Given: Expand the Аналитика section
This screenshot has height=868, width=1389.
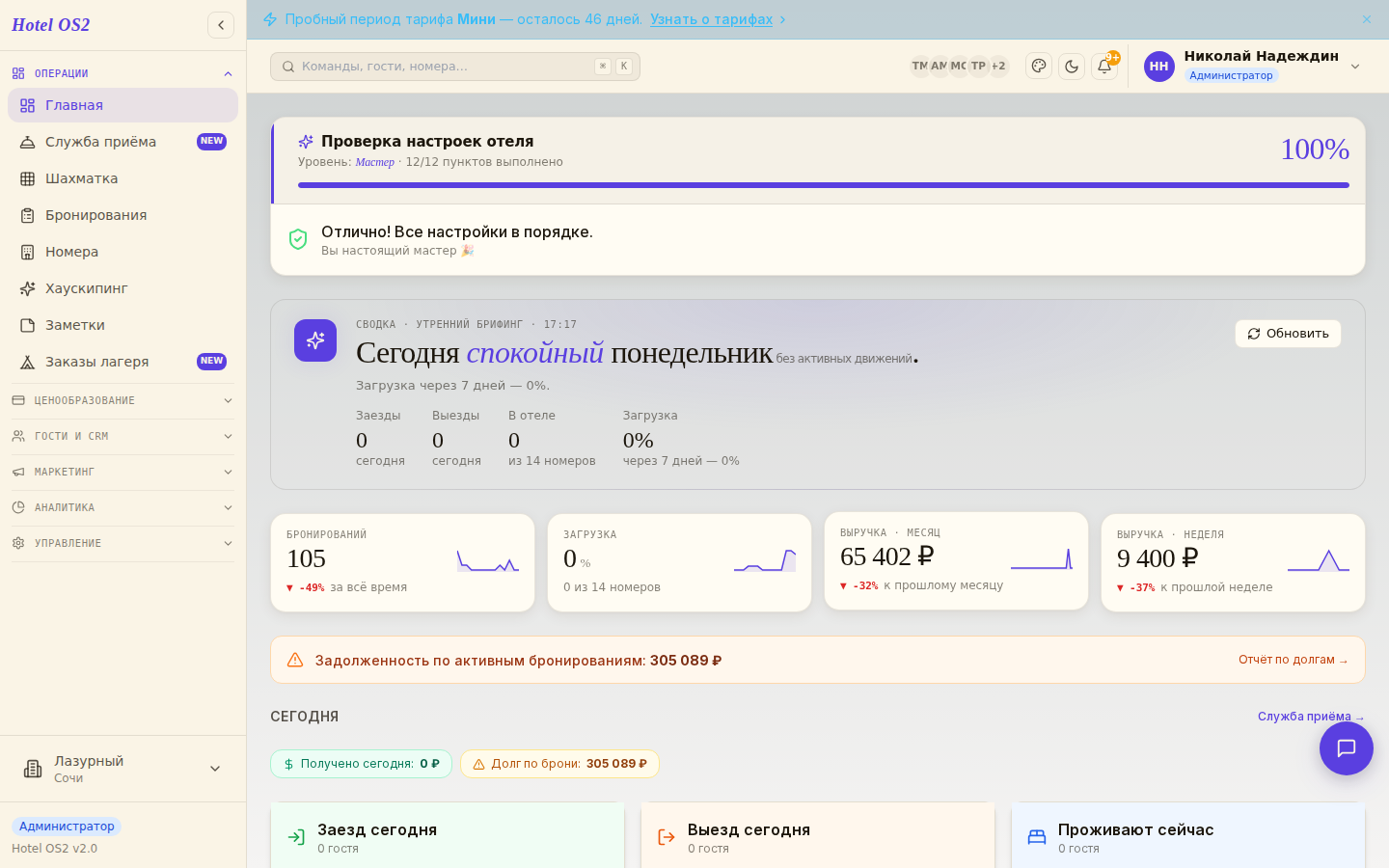Looking at the screenshot, I should click(123, 507).
